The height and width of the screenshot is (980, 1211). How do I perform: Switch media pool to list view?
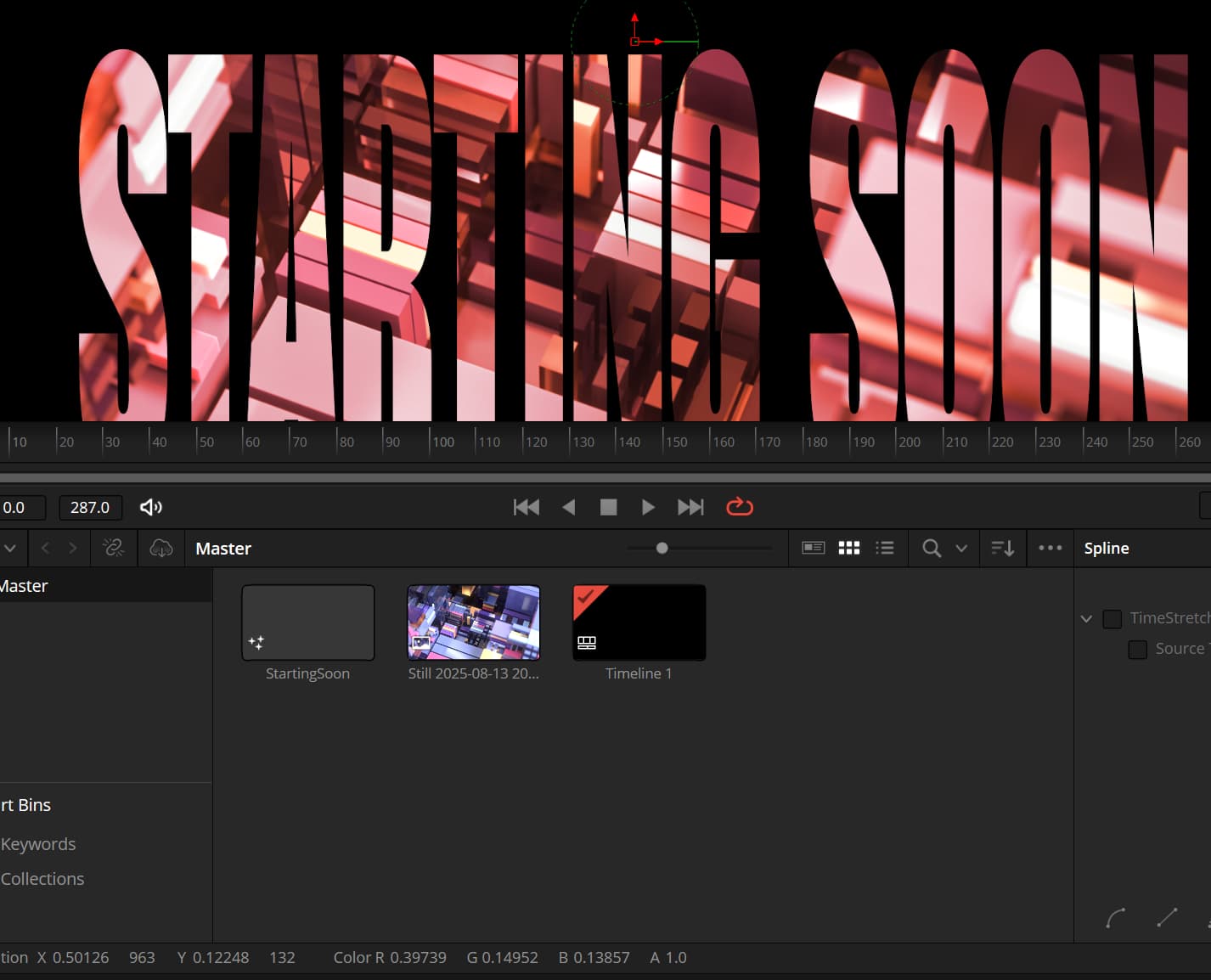click(885, 548)
